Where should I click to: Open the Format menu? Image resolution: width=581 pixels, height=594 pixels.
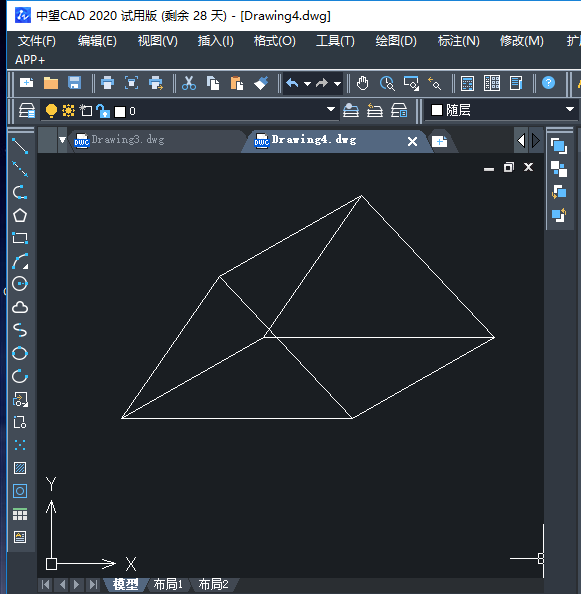[275, 41]
